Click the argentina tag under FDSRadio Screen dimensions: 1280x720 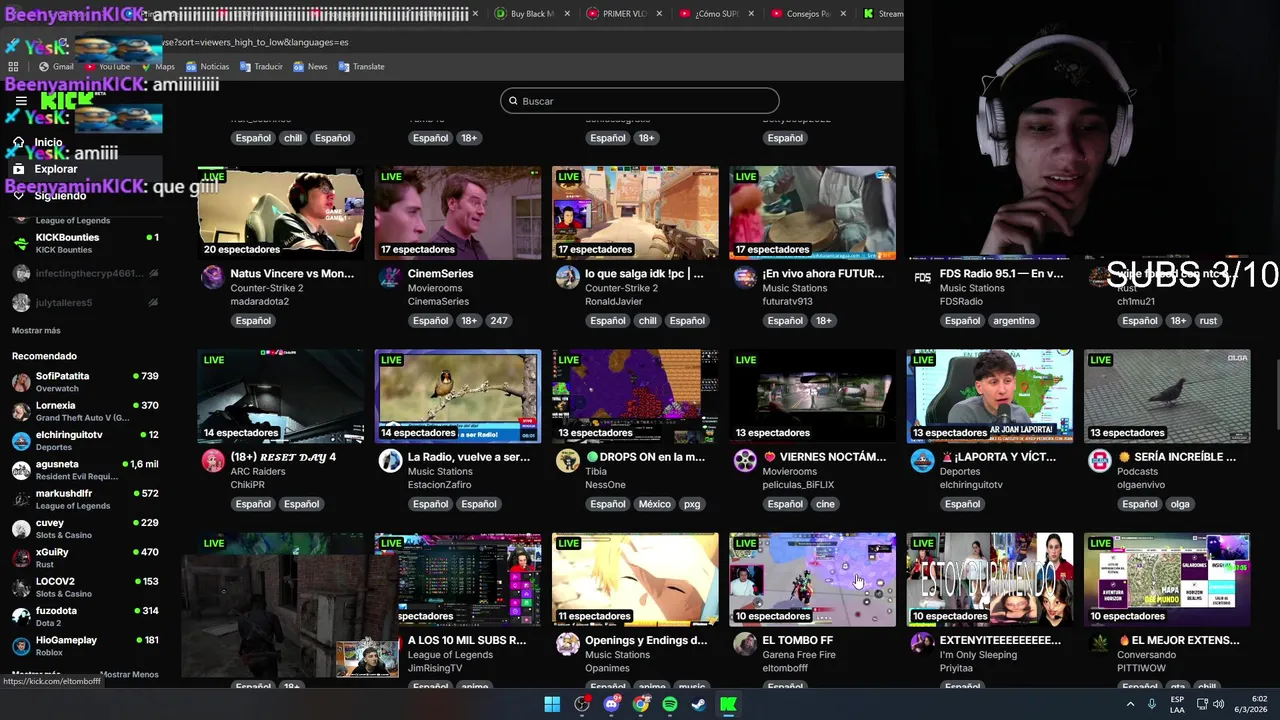tap(1014, 321)
